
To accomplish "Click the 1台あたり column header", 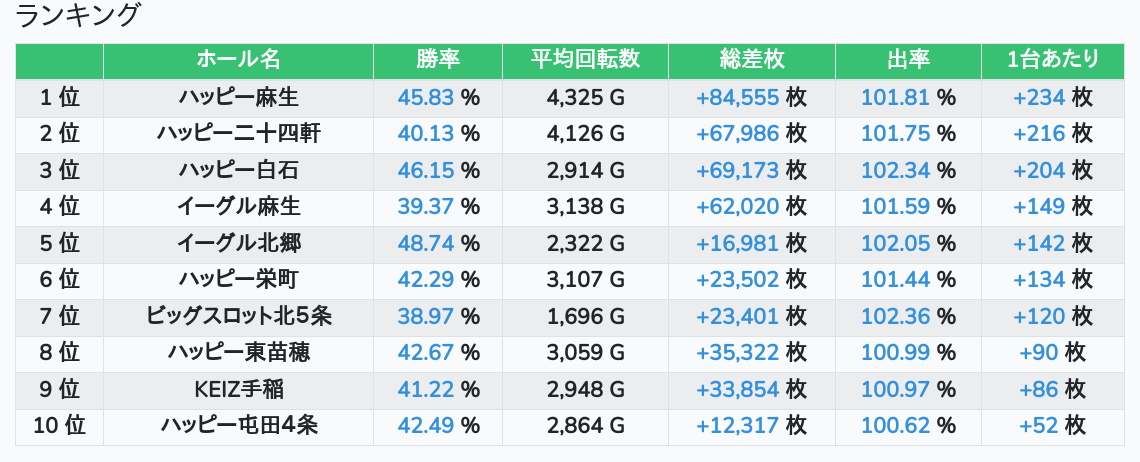I will (x=1053, y=60).
